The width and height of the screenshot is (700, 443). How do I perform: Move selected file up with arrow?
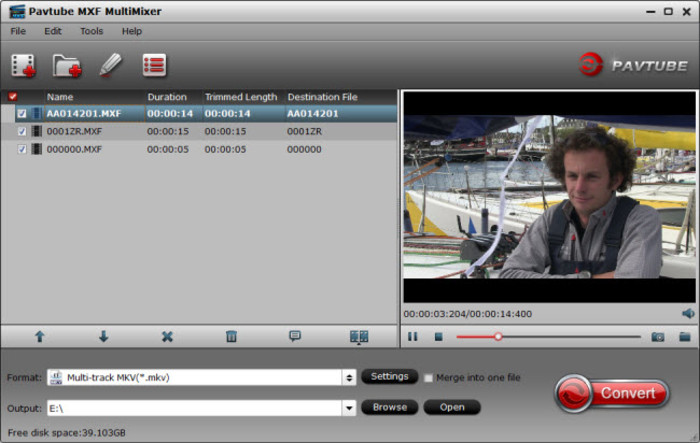tap(40, 336)
